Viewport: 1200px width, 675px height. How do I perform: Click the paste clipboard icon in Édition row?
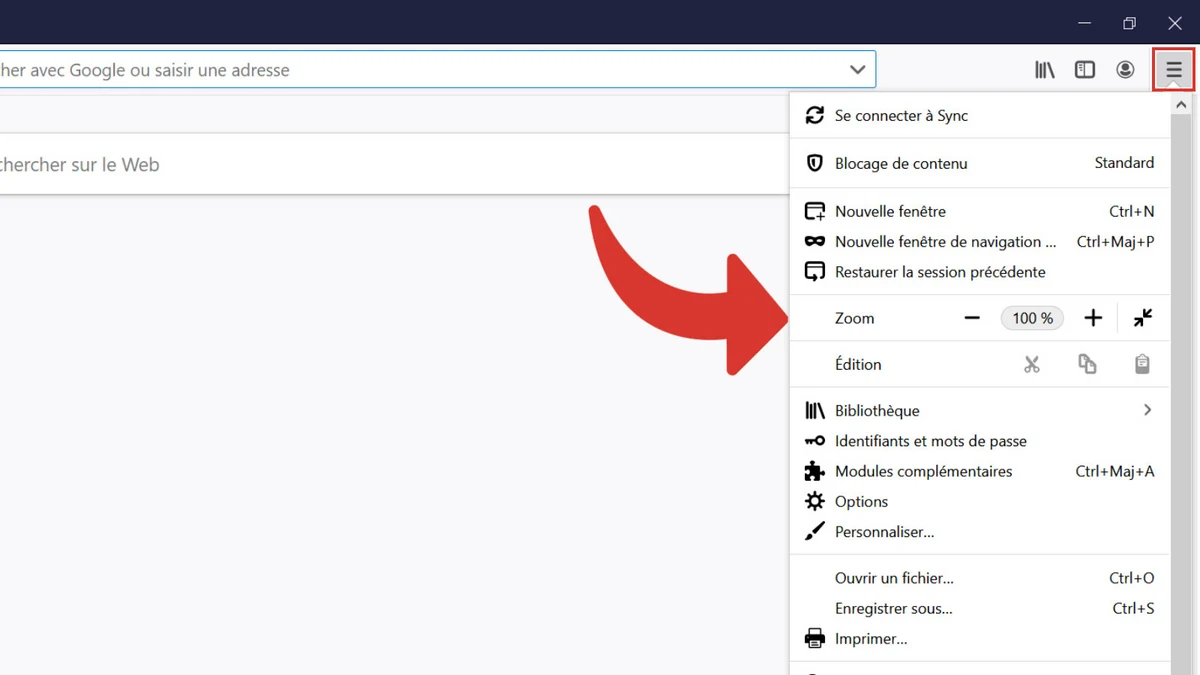click(x=1142, y=364)
